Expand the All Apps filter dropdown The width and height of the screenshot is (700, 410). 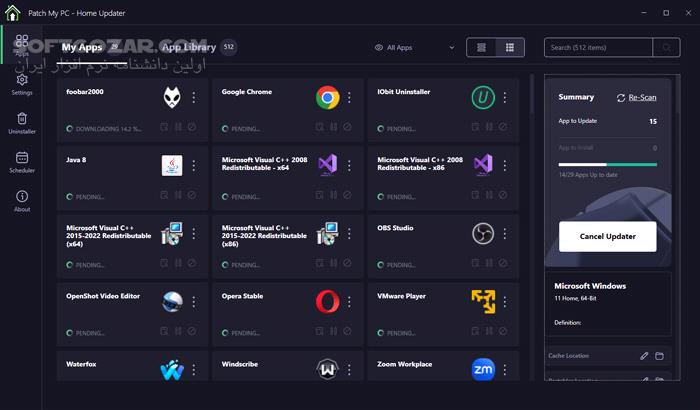click(x=414, y=47)
